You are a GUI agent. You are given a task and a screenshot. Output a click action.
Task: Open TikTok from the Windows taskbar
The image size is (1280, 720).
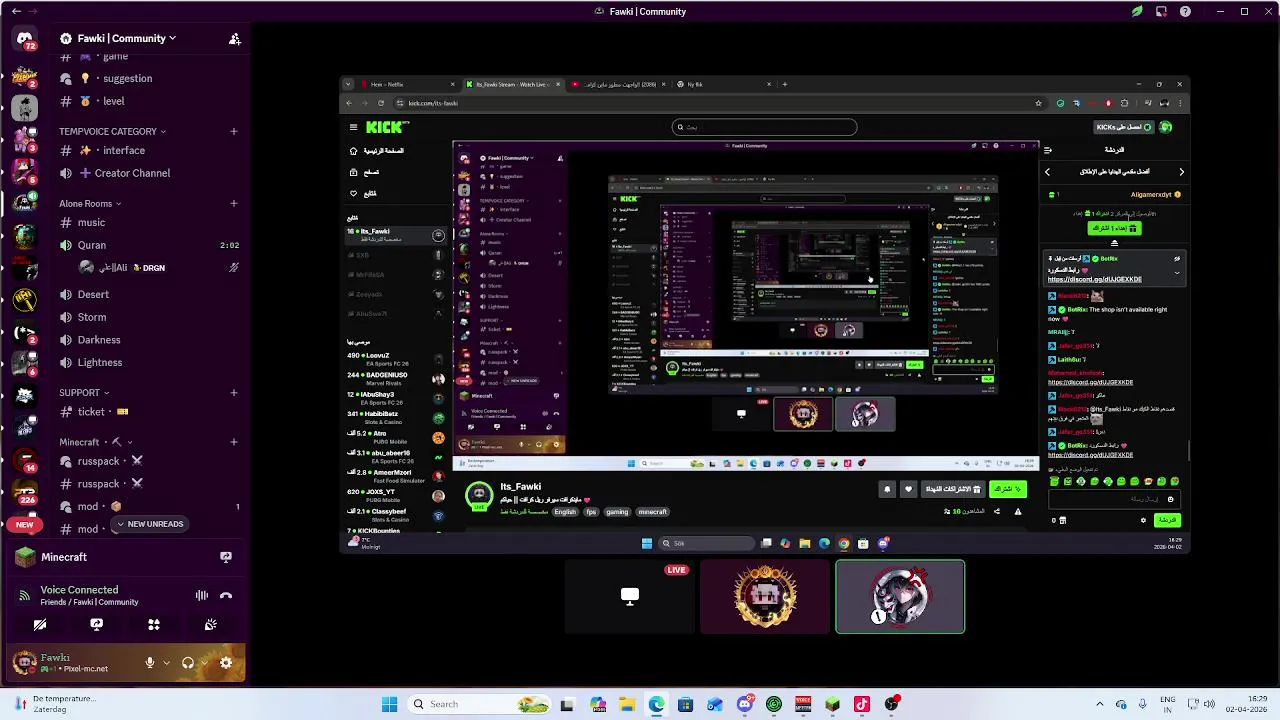(862, 704)
